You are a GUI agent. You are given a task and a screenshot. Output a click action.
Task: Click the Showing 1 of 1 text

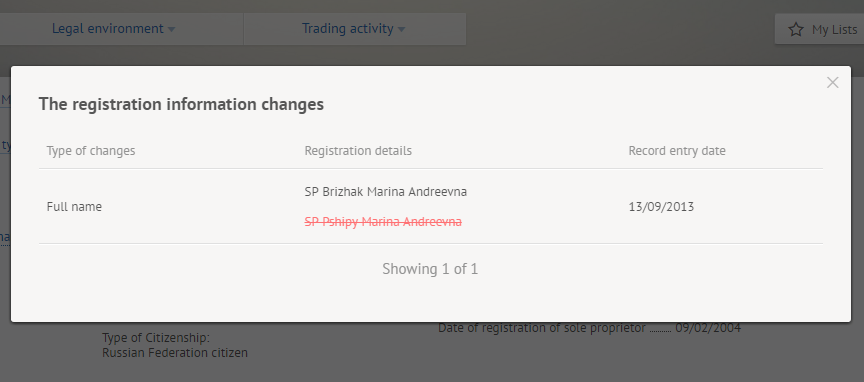click(430, 269)
